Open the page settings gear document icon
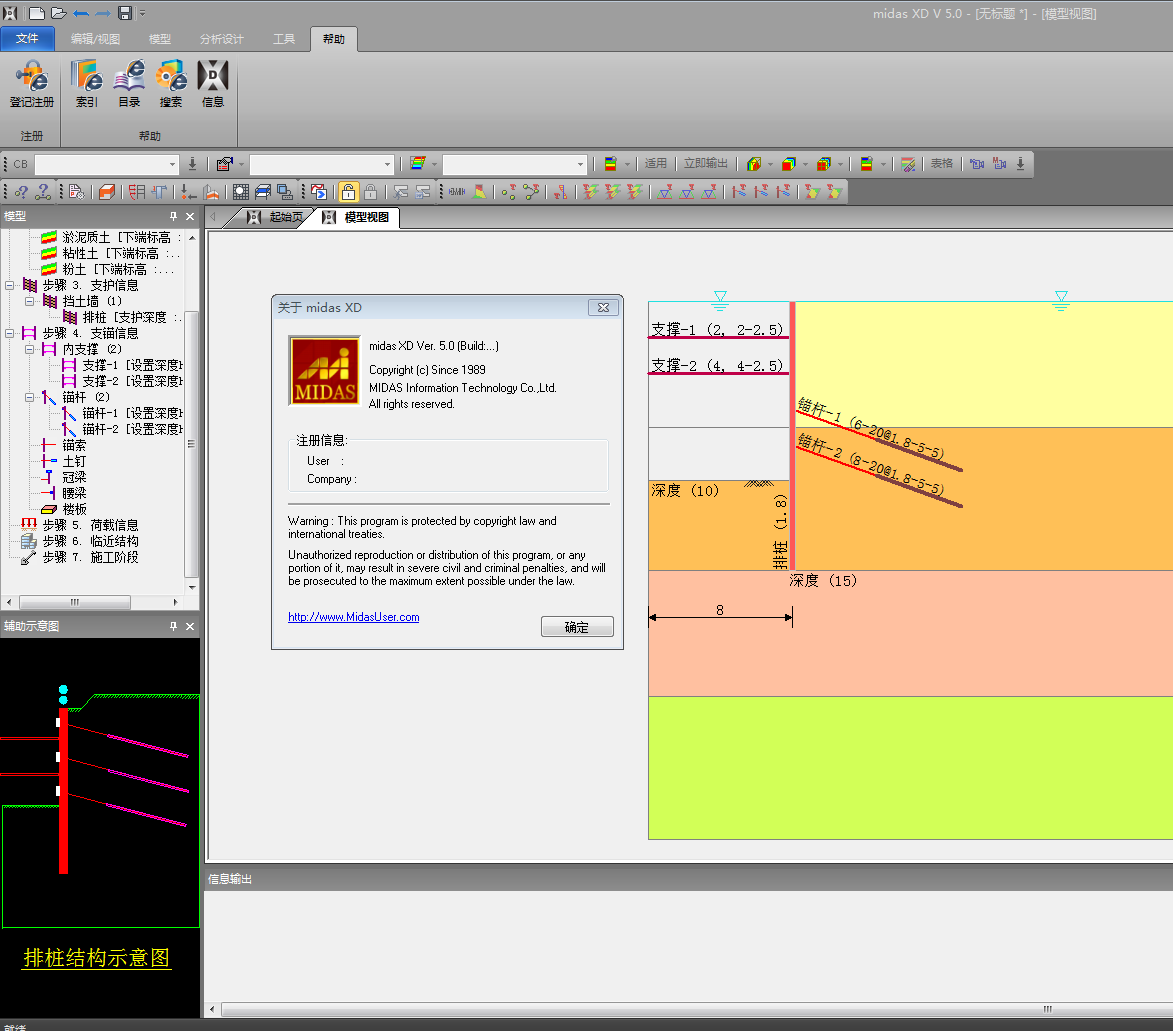 coord(76,192)
